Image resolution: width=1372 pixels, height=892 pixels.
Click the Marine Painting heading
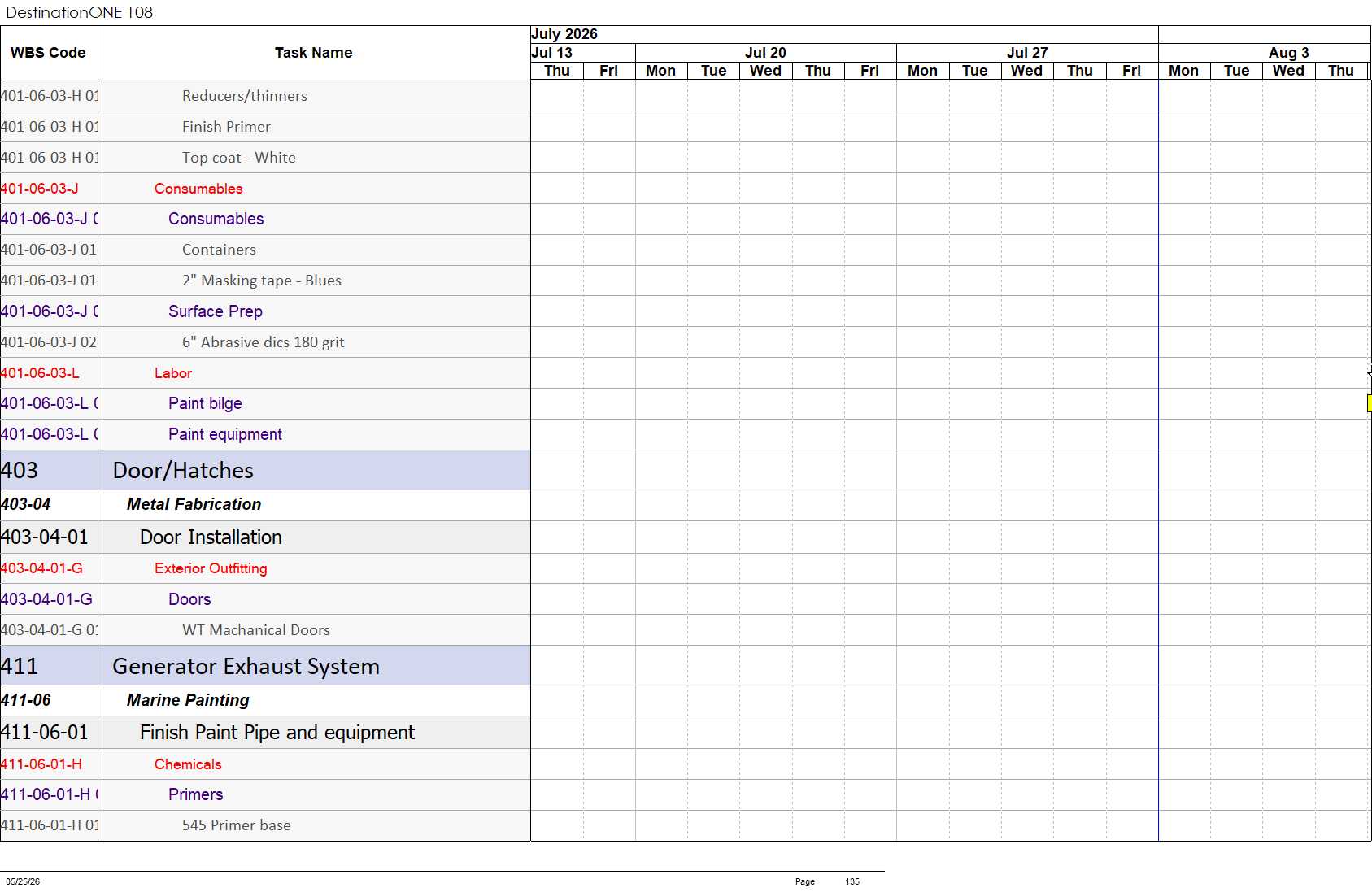(188, 700)
